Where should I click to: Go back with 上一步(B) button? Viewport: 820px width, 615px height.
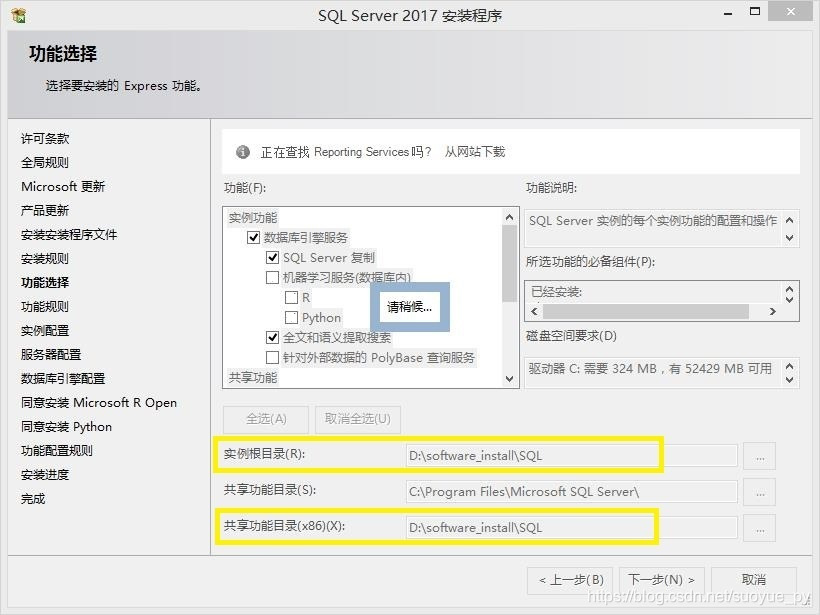(x=571, y=580)
